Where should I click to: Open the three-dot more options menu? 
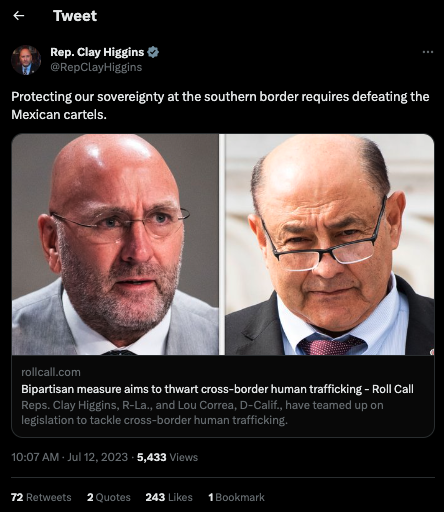tap(428, 52)
